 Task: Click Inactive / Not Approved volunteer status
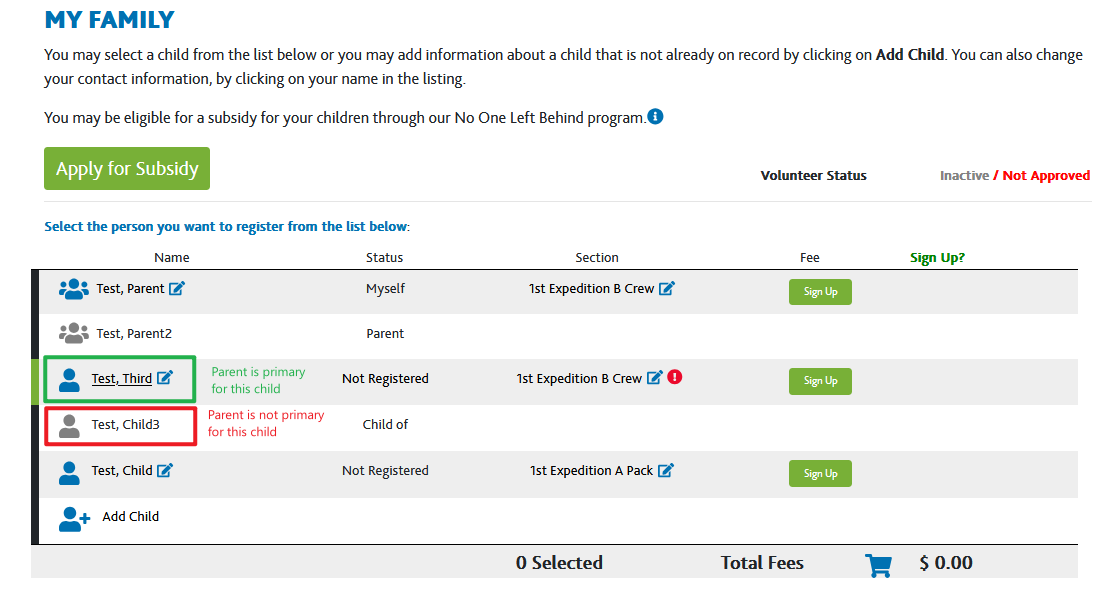(x=1014, y=176)
